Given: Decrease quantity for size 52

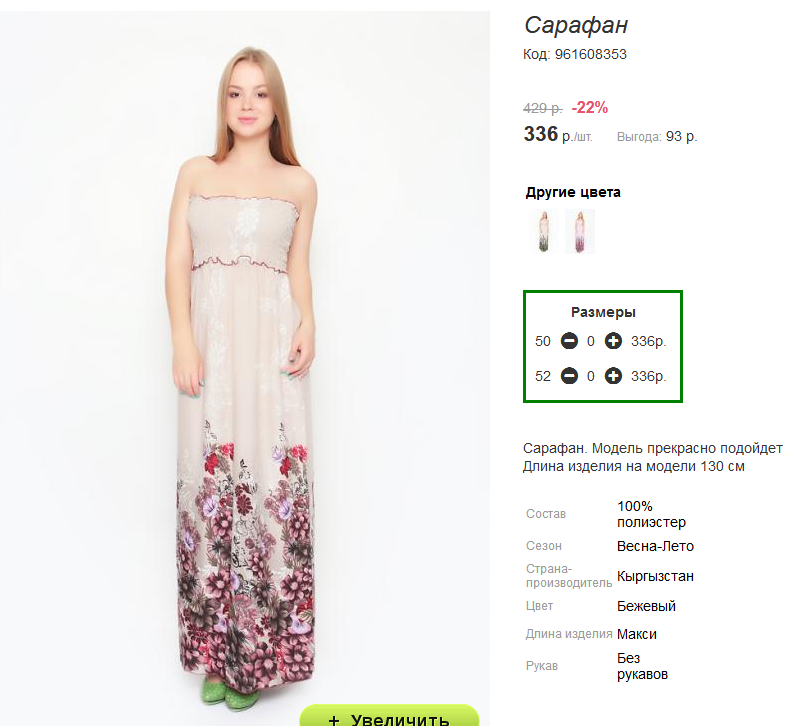Looking at the screenshot, I should coord(569,376).
